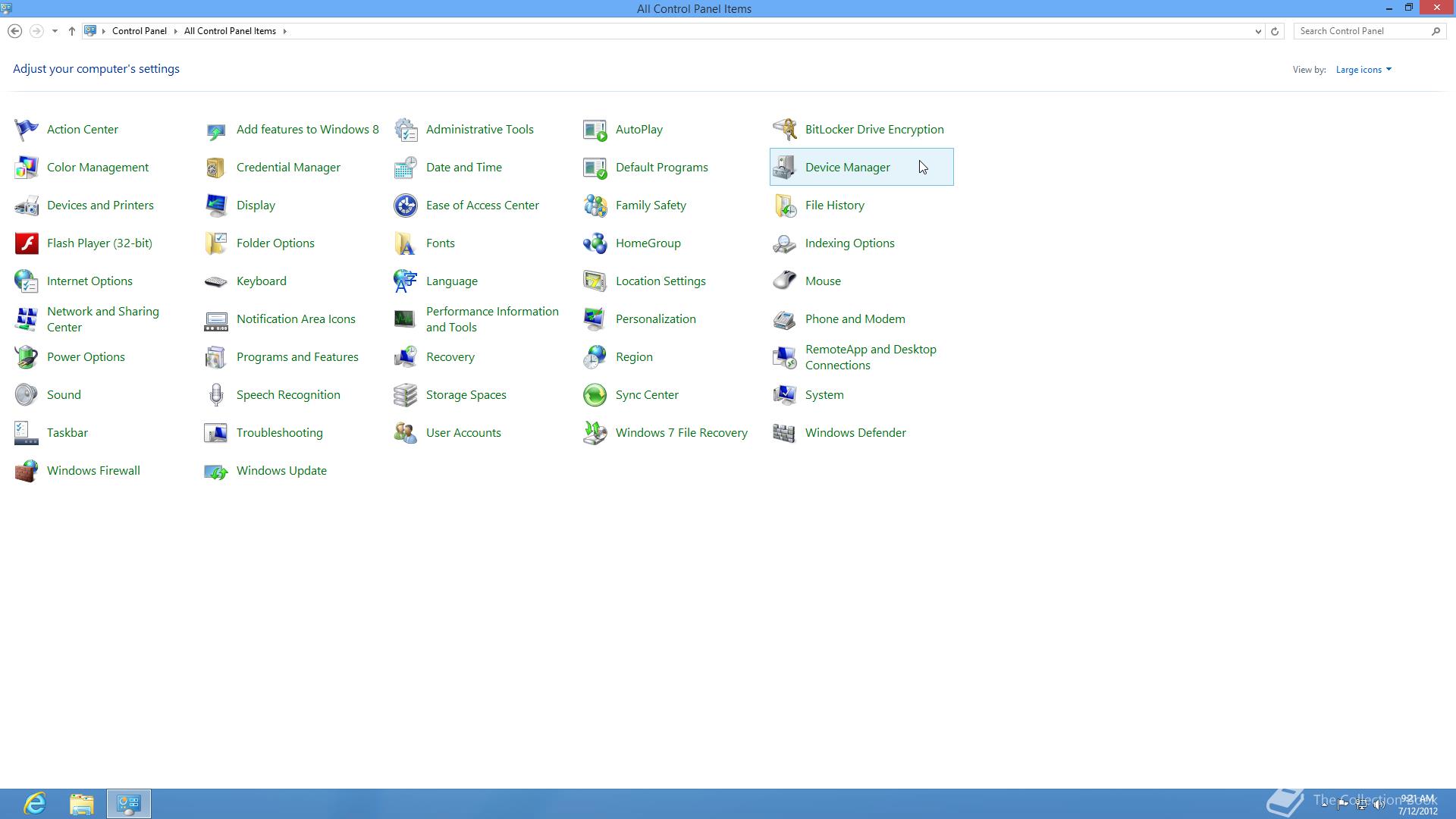Open the System link

point(824,395)
